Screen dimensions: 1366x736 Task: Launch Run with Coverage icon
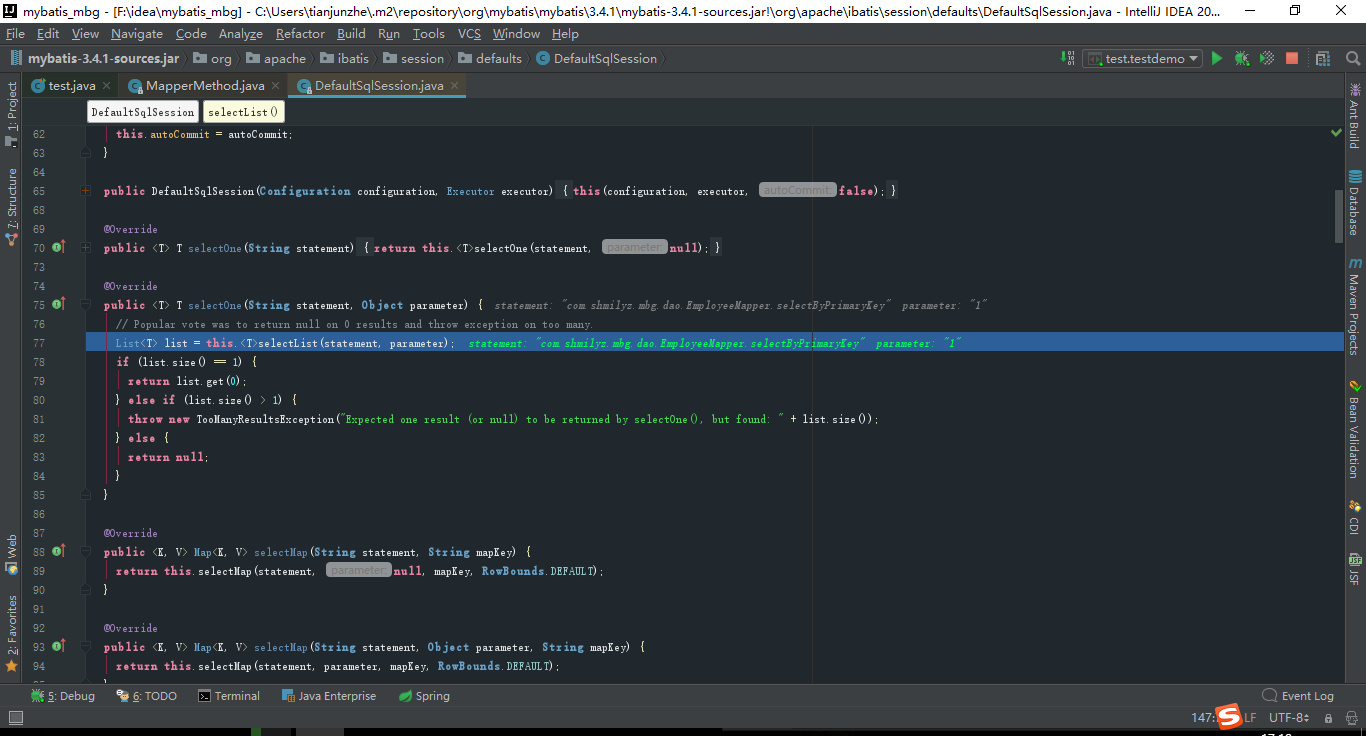coord(1266,58)
